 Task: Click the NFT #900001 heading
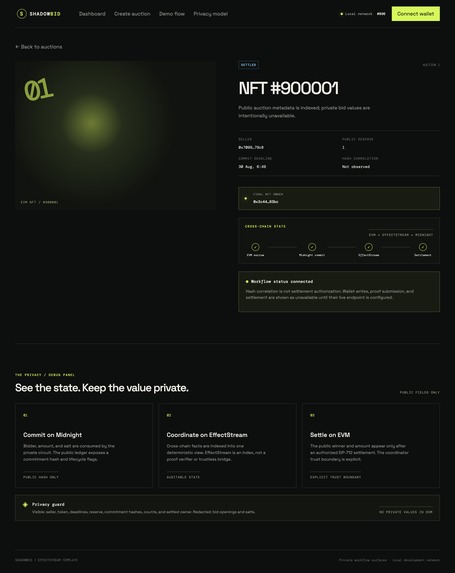289,88
